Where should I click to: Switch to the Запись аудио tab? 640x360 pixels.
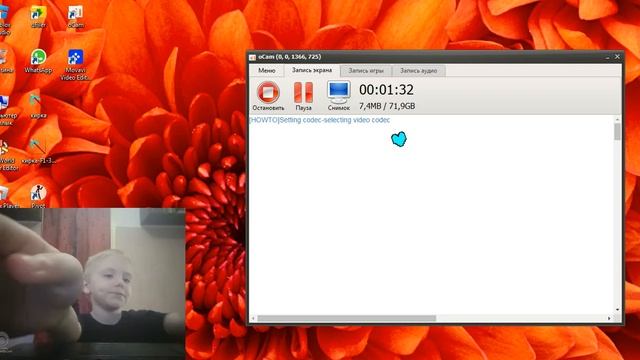point(418,71)
